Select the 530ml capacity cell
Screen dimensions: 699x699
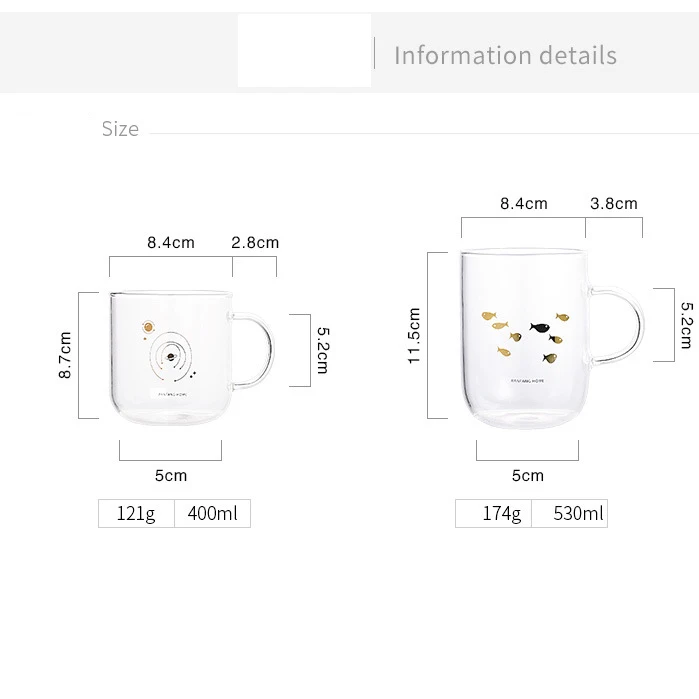tap(569, 514)
